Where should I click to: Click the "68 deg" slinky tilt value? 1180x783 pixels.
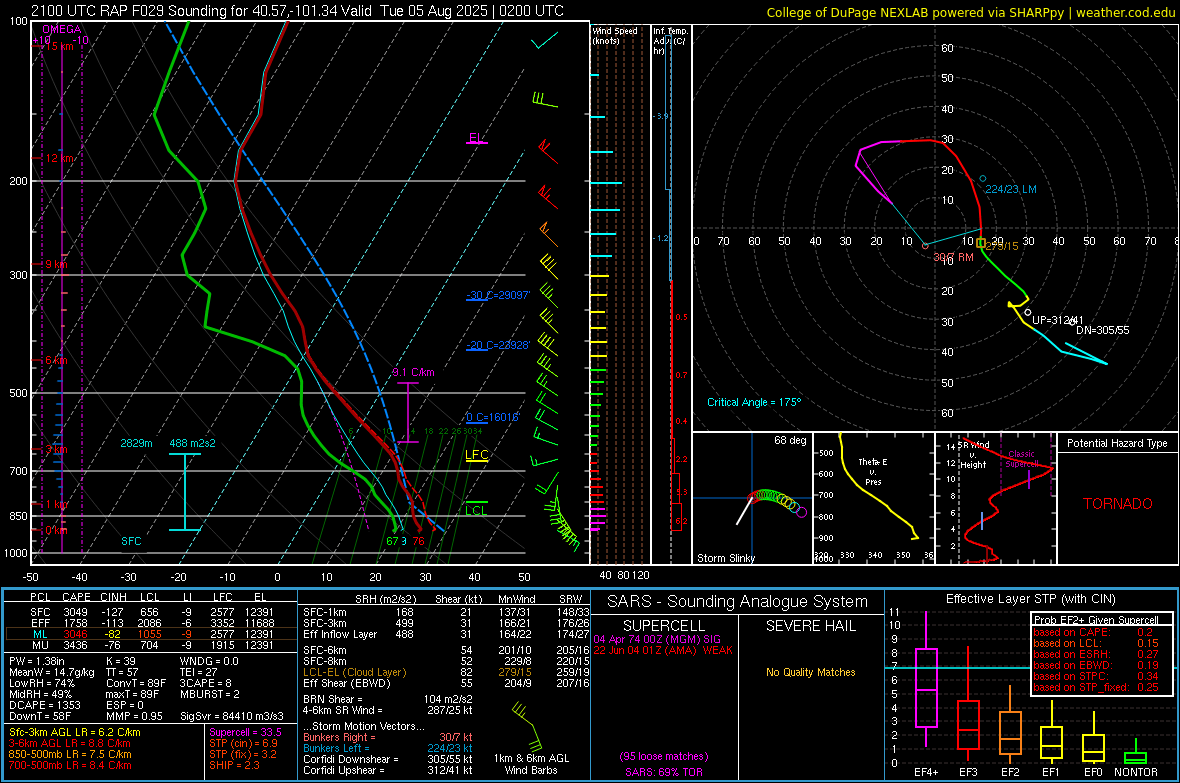coord(790,440)
